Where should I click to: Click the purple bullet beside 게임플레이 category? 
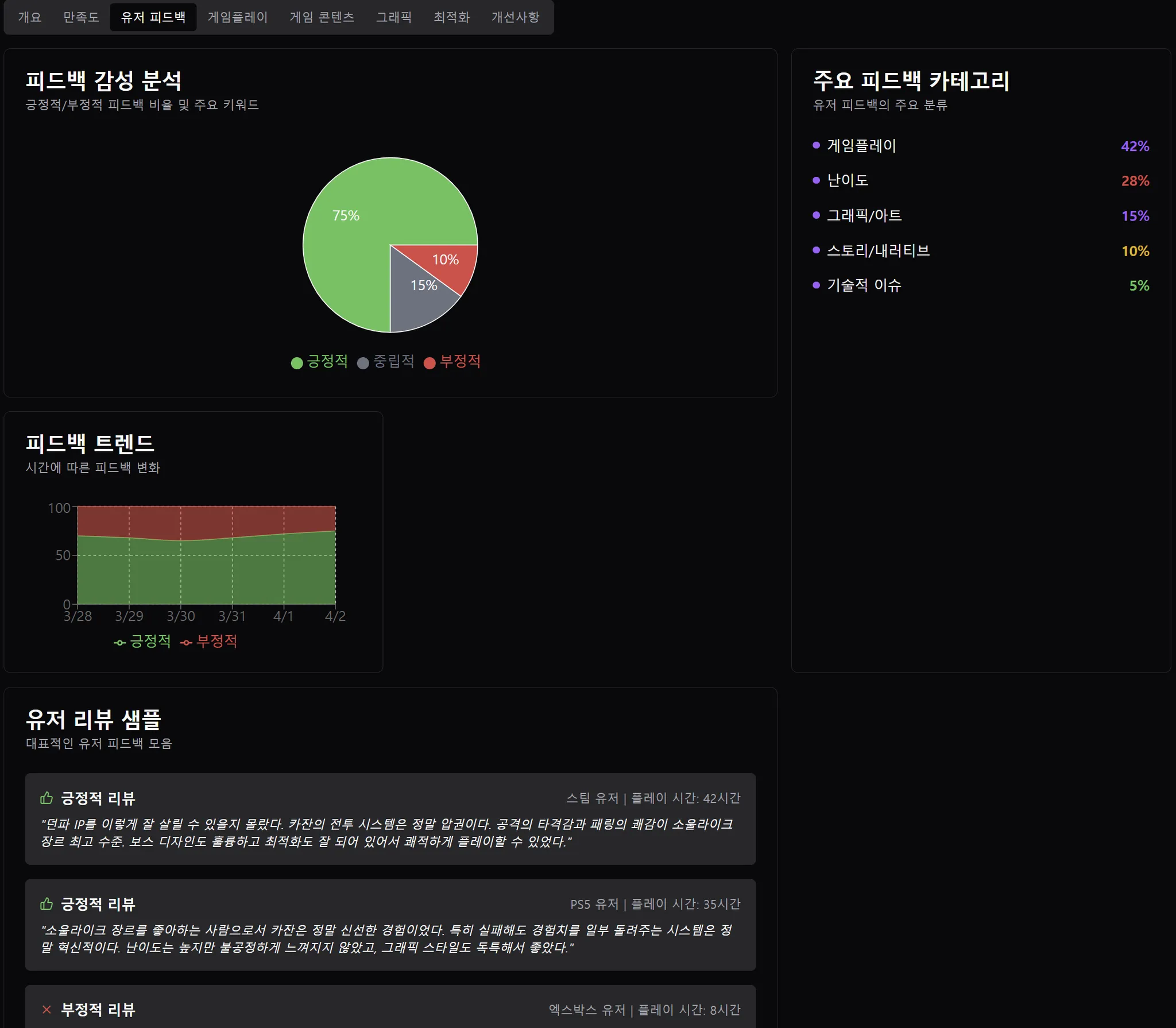coord(815,146)
